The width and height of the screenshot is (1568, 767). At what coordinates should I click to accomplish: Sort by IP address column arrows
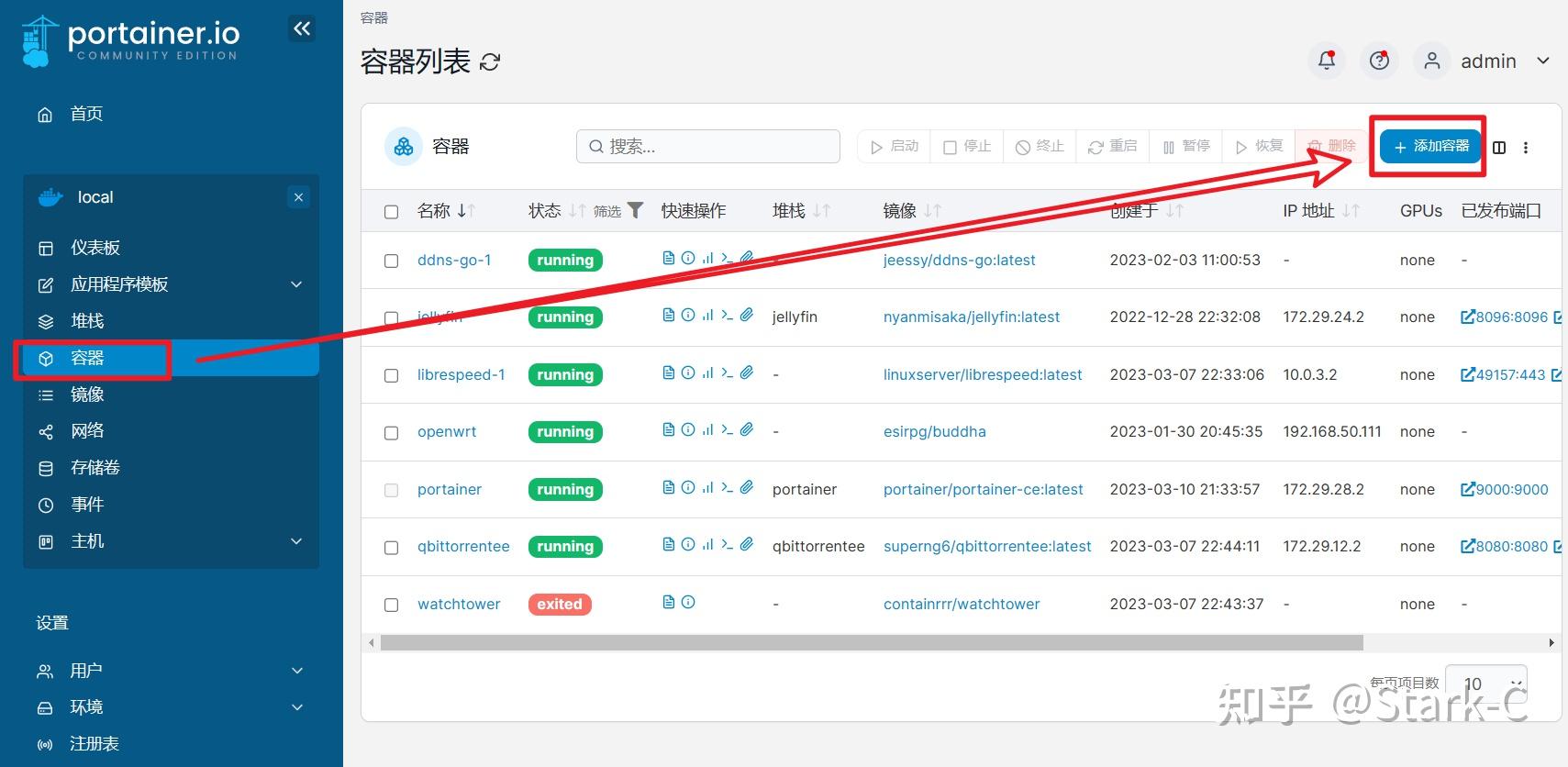coord(1350,210)
